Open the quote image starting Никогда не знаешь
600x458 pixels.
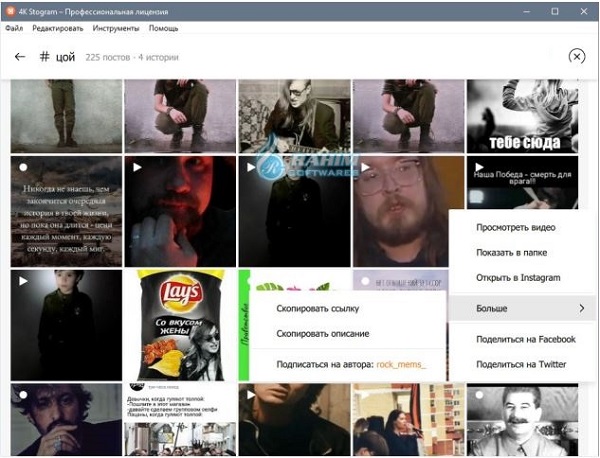tap(66, 211)
